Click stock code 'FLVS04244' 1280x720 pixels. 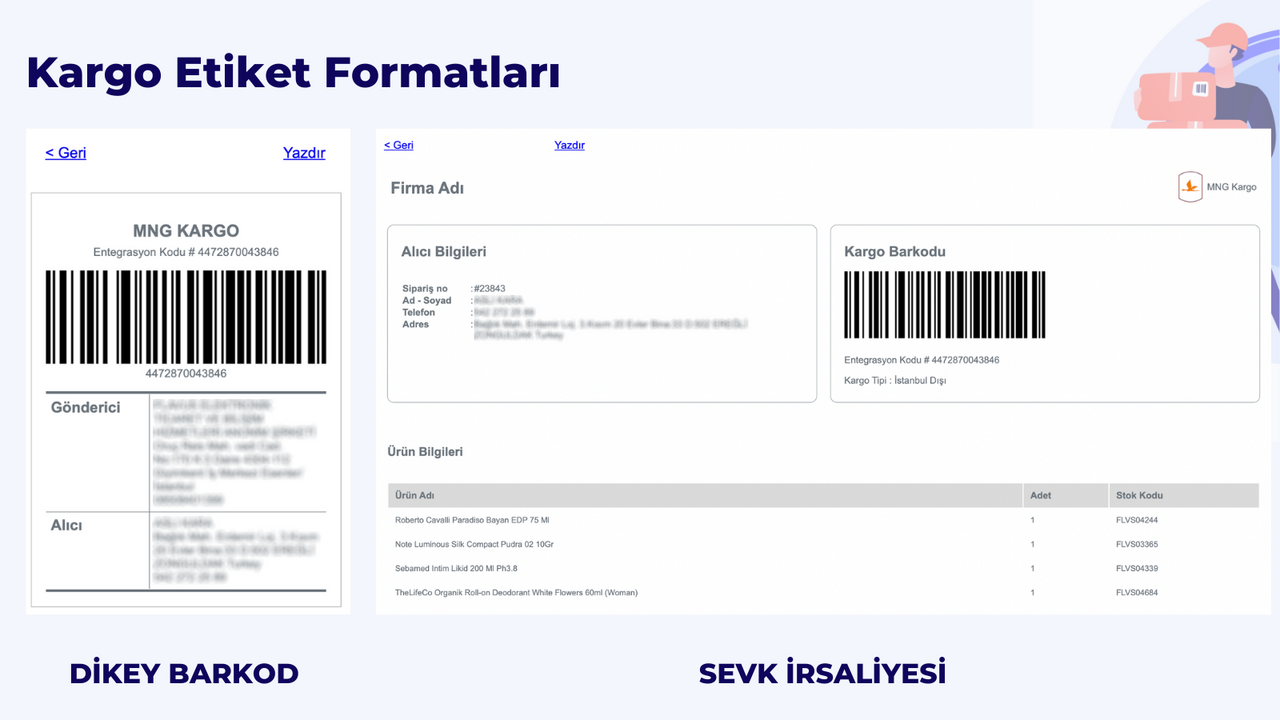(x=1137, y=520)
